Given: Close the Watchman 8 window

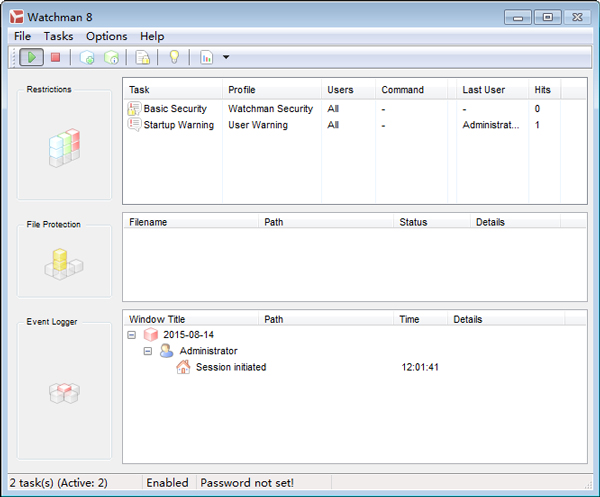Looking at the screenshot, I should coord(577,17).
